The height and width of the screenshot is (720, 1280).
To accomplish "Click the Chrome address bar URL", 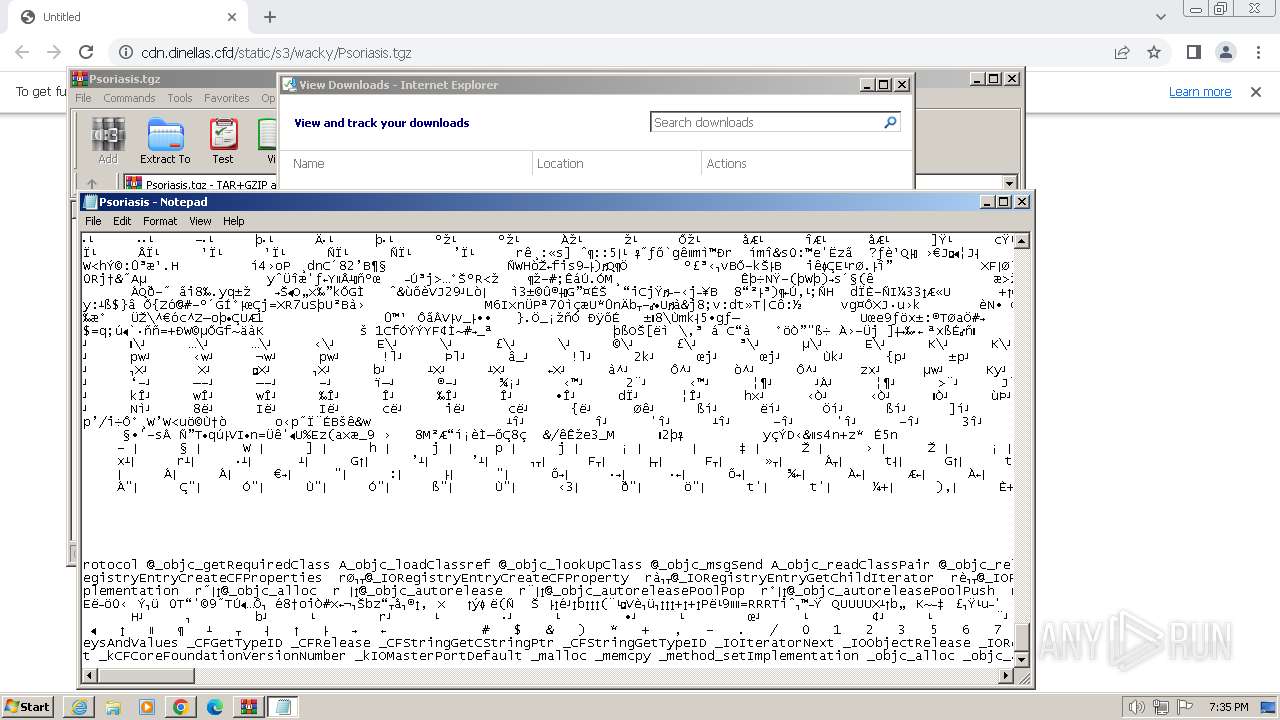I will coord(276,53).
